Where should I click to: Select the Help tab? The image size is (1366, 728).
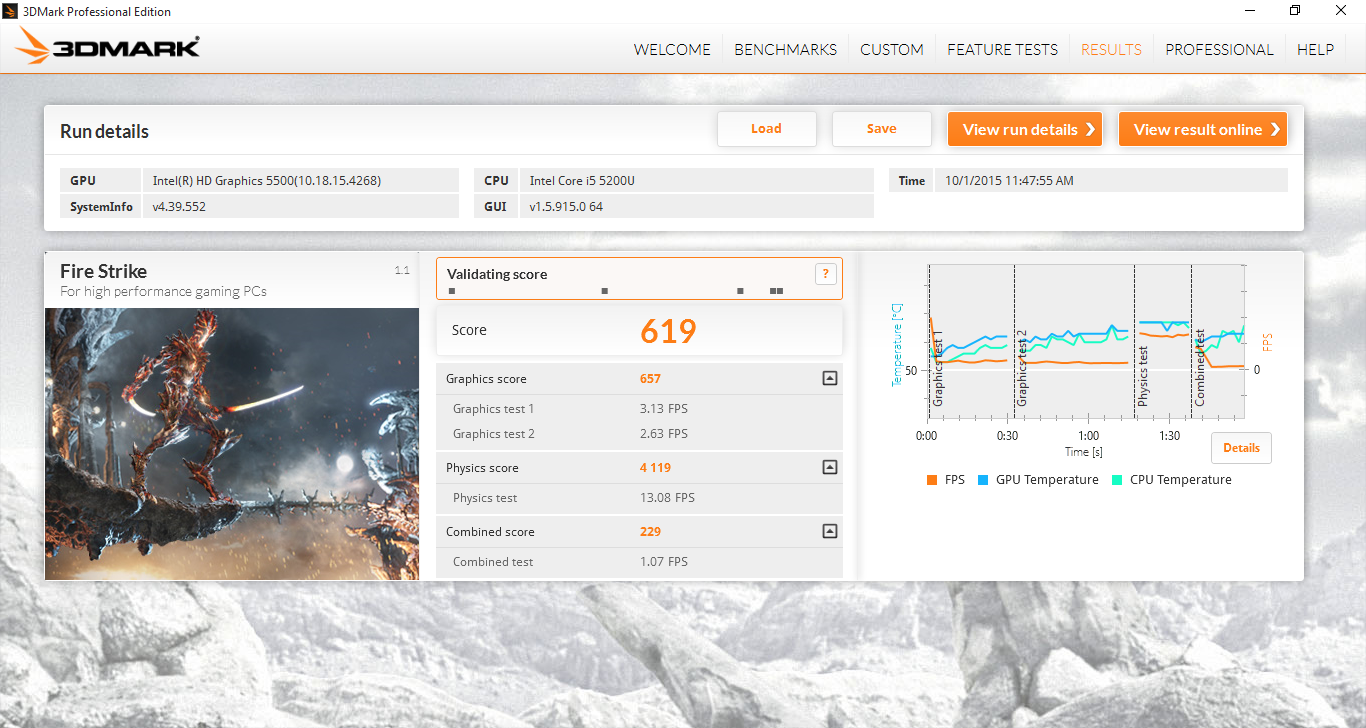coord(1315,50)
